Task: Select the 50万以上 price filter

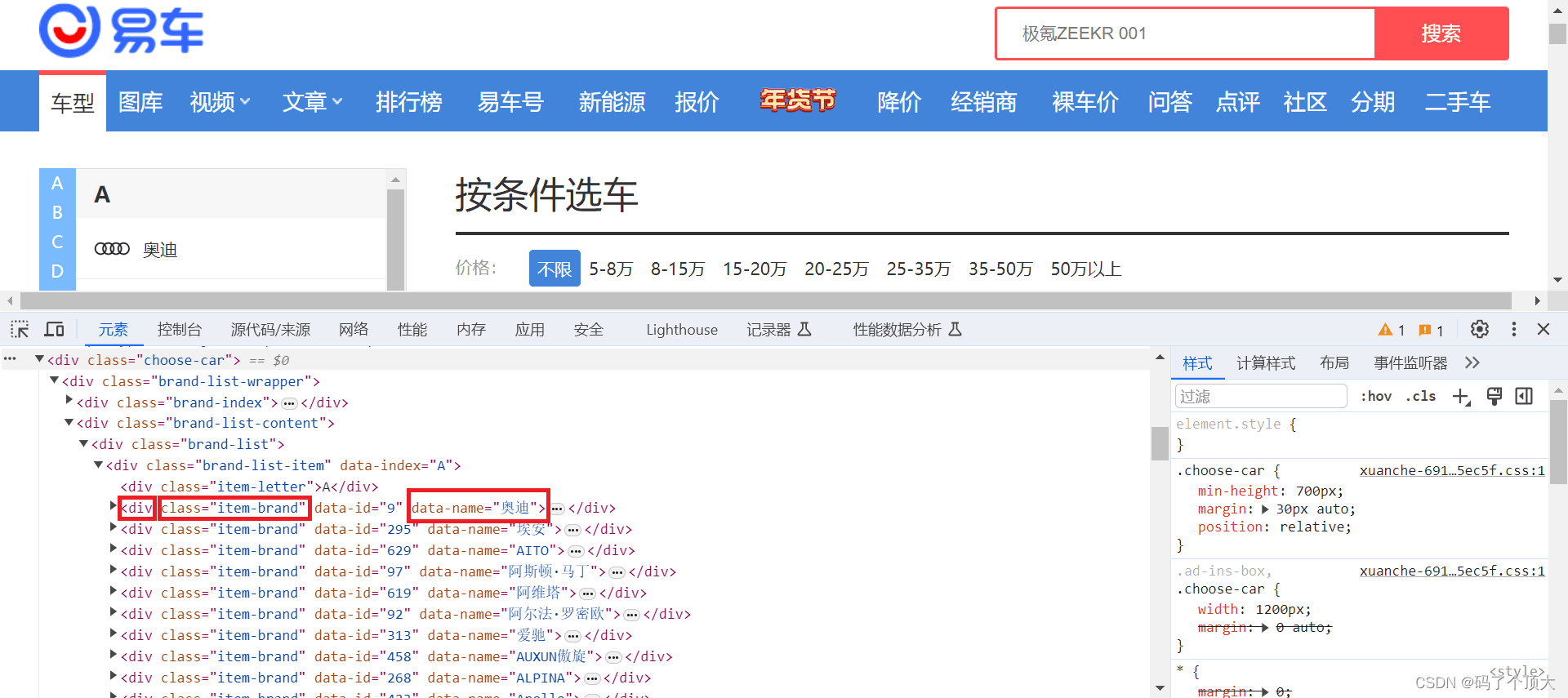Action: pos(1086,269)
